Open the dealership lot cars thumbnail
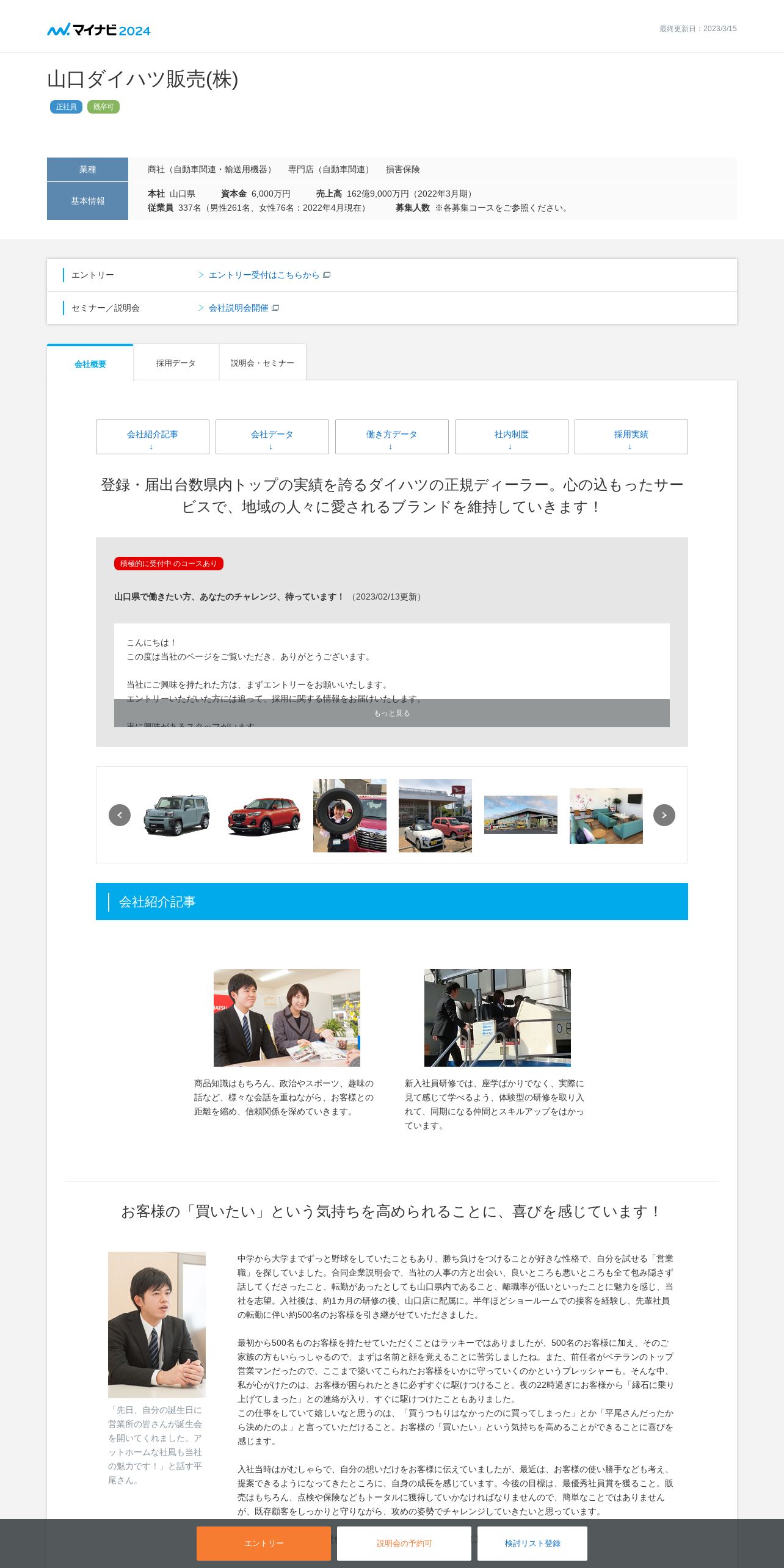 point(435,816)
